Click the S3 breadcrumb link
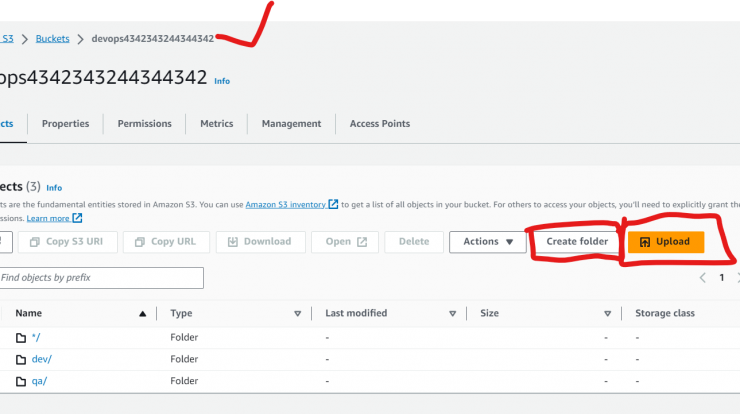This screenshot has height=414, width=740. click(x=7, y=39)
